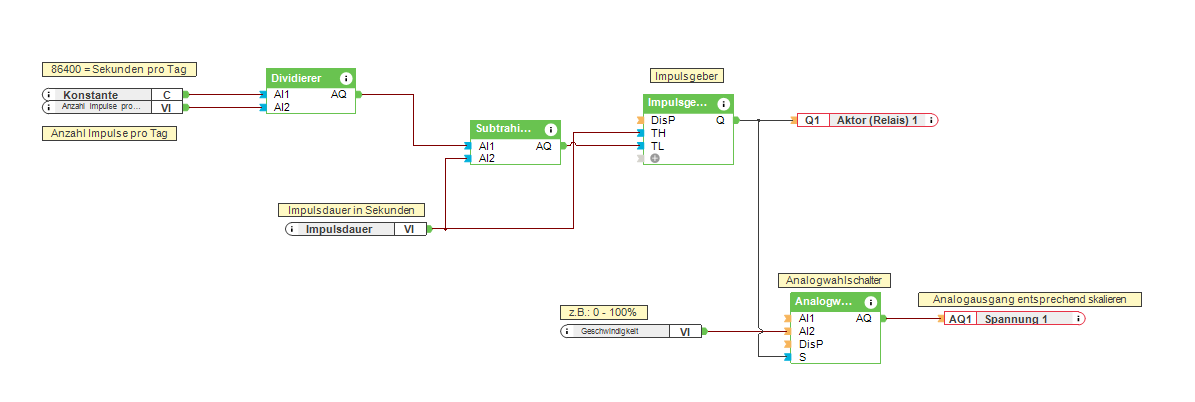The image size is (1195, 402).
Task: Click the Q1 tag of Aktor (Relais) 1
Action: point(813,121)
